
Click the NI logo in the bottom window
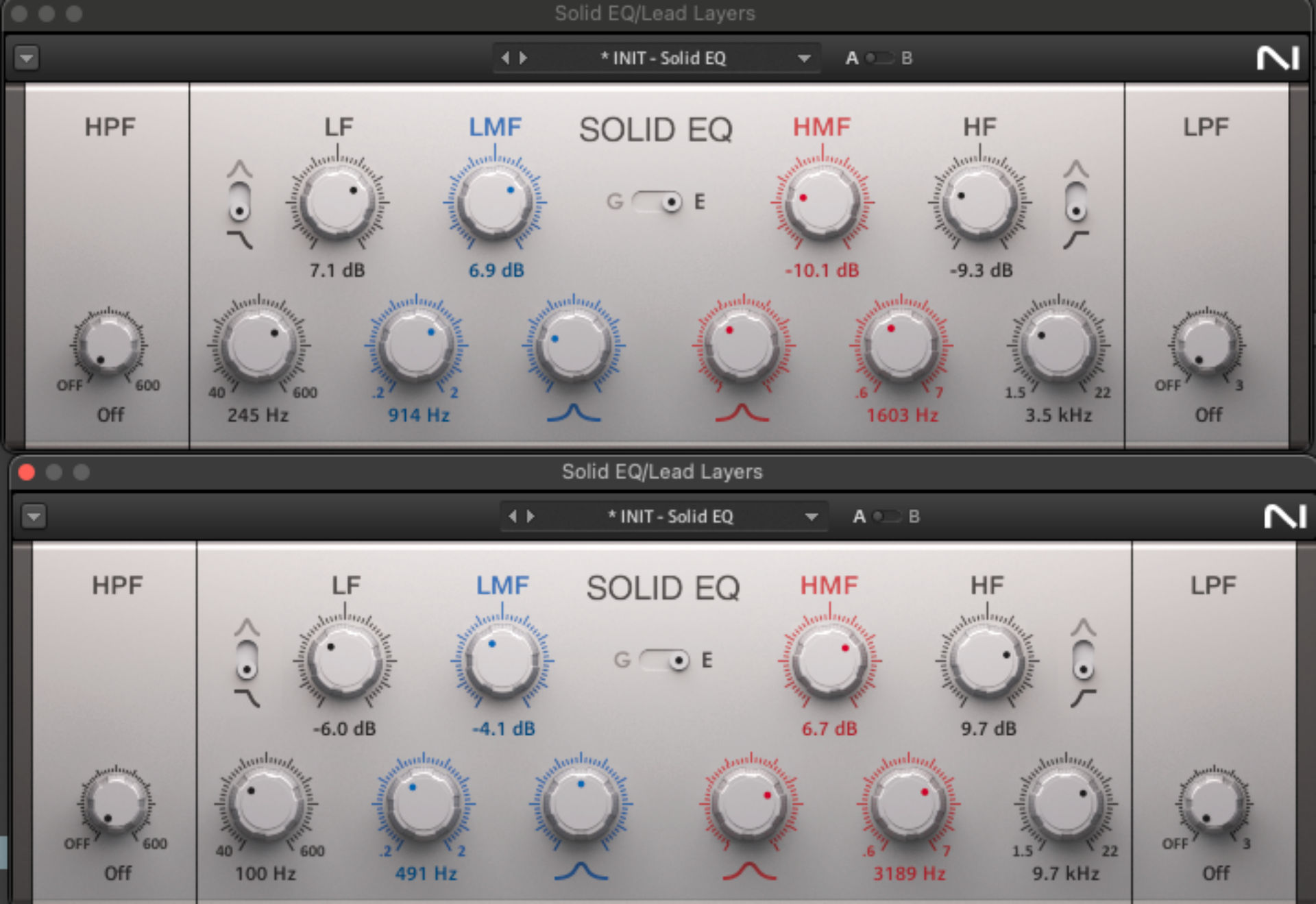[x=1283, y=516]
